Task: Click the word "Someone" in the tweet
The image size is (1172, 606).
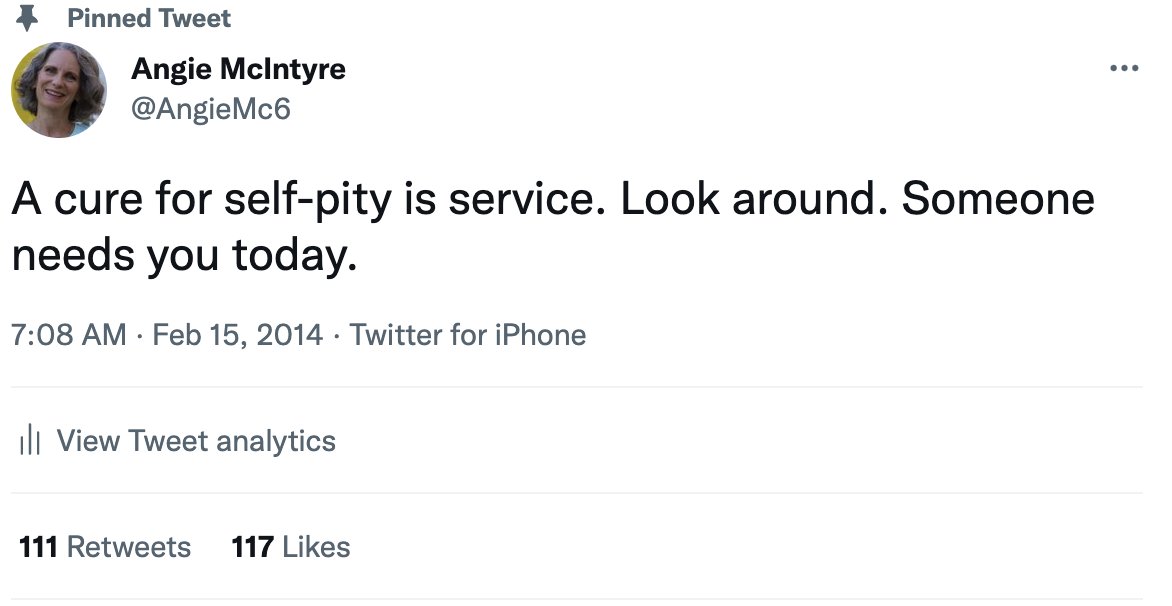Action: [x=997, y=200]
